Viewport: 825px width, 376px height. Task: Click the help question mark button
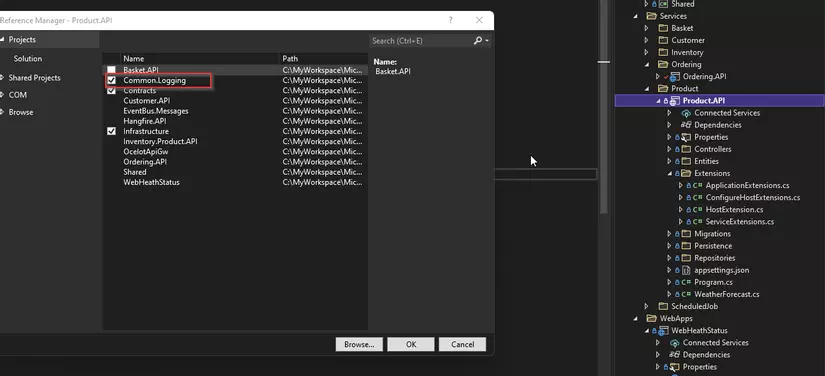(450, 20)
